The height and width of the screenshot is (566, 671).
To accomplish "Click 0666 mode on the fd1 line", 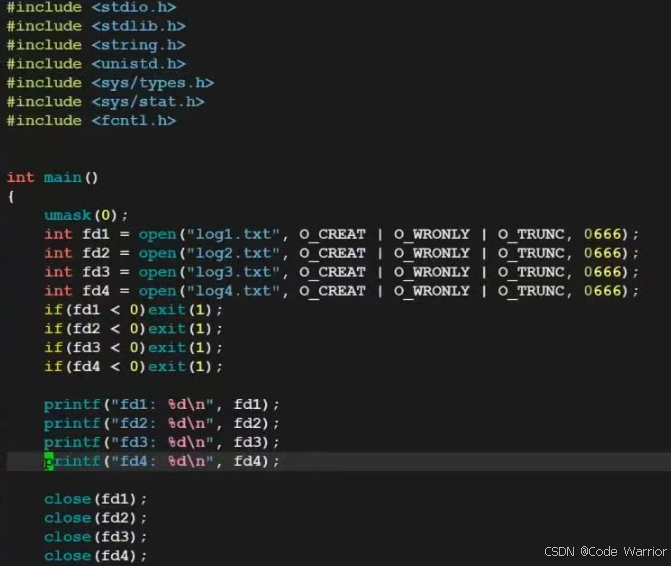I will [603, 234].
